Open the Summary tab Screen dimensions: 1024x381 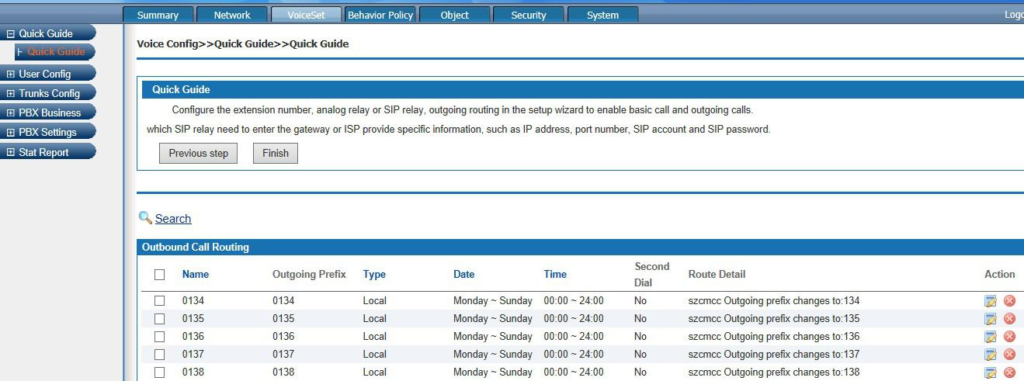157,15
